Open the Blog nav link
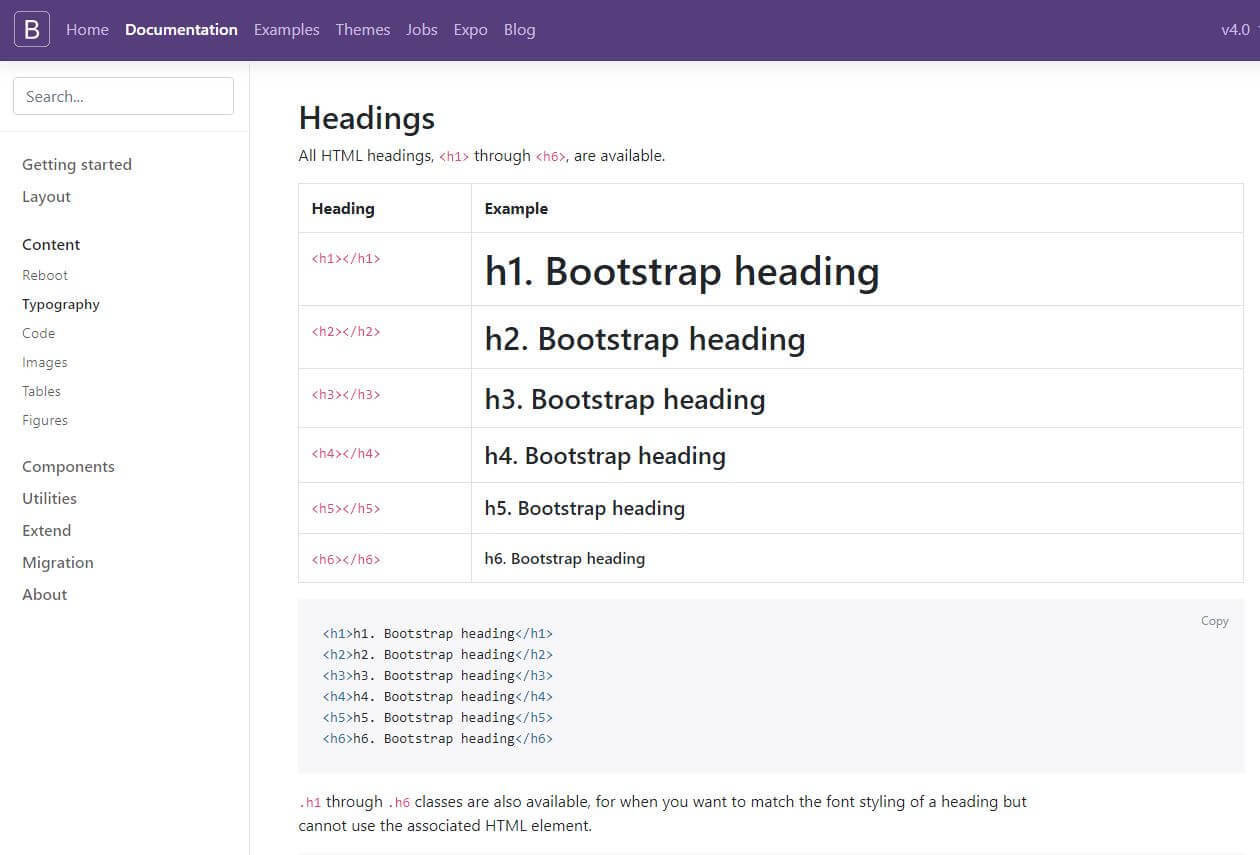1260x855 pixels. (519, 30)
